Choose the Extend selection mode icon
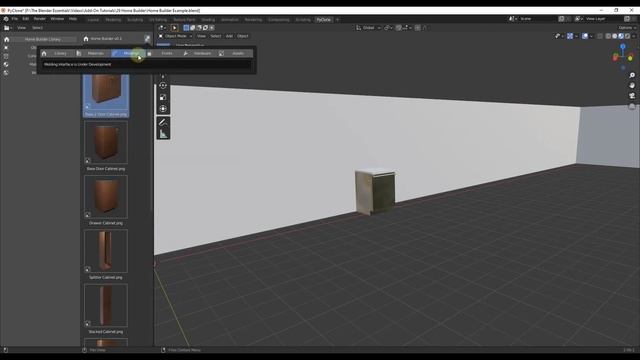Image resolution: width=640 pixels, height=360 pixels. [x=193, y=28]
